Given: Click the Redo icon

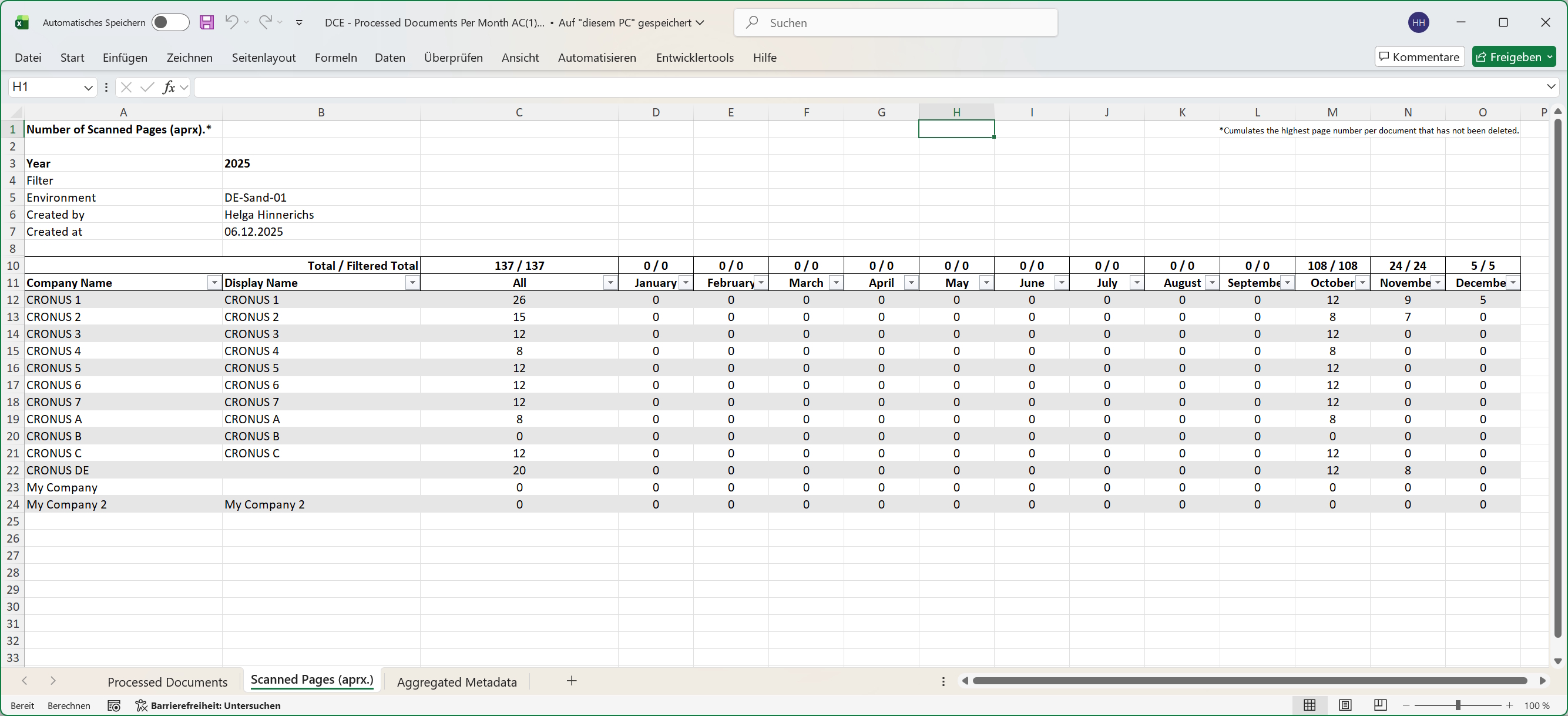Looking at the screenshot, I should coord(266,22).
